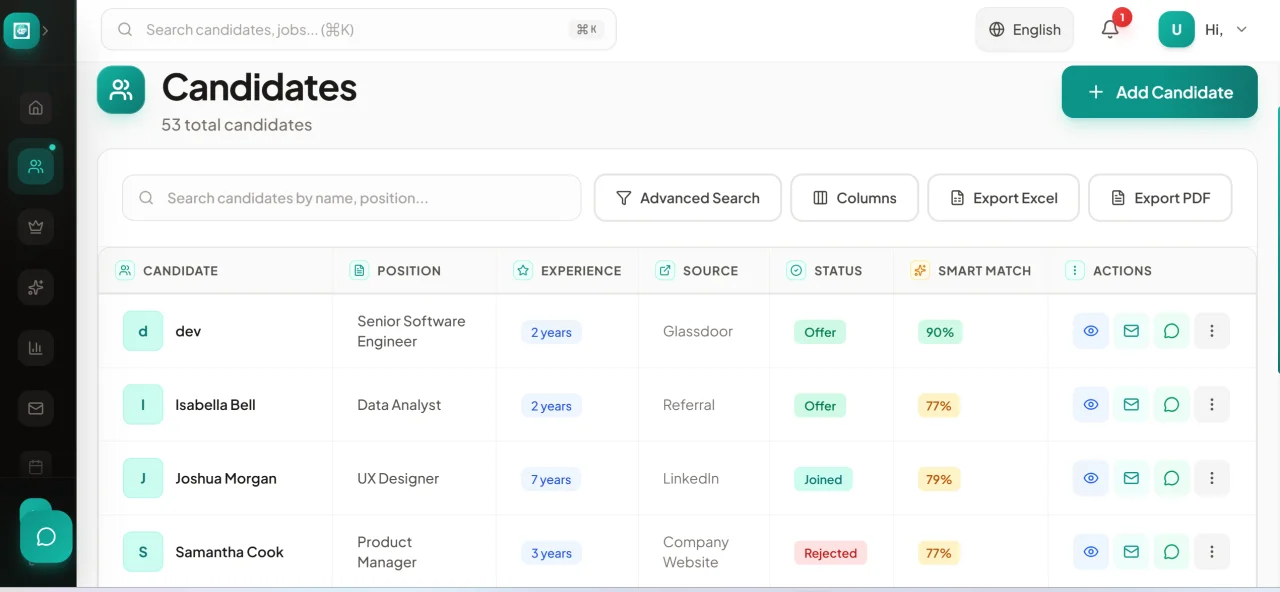Click the I avatar for Isabella Bell
This screenshot has height=592, width=1280.
pos(143,405)
